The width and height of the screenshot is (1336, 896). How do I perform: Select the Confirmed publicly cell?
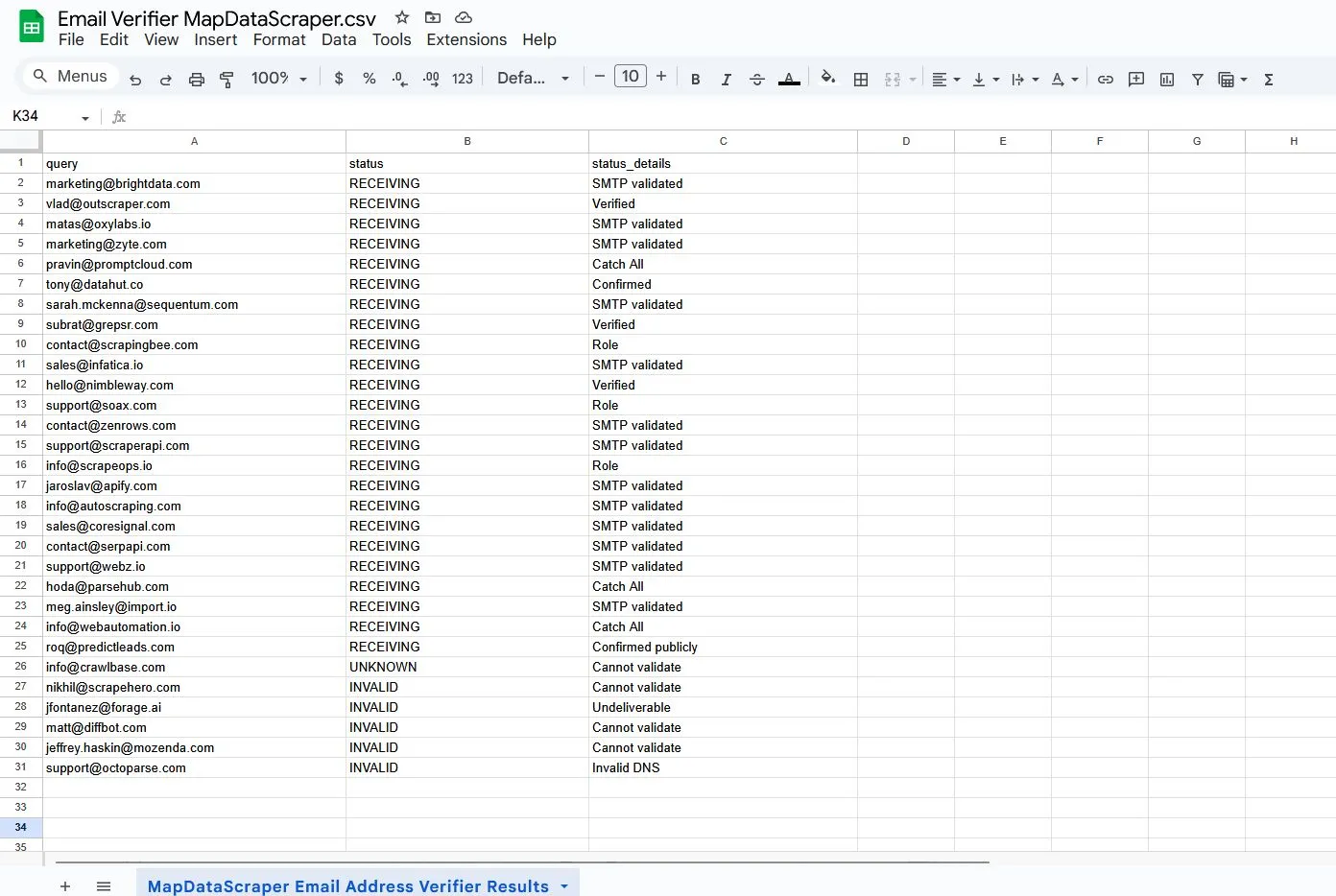tap(723, 647)
